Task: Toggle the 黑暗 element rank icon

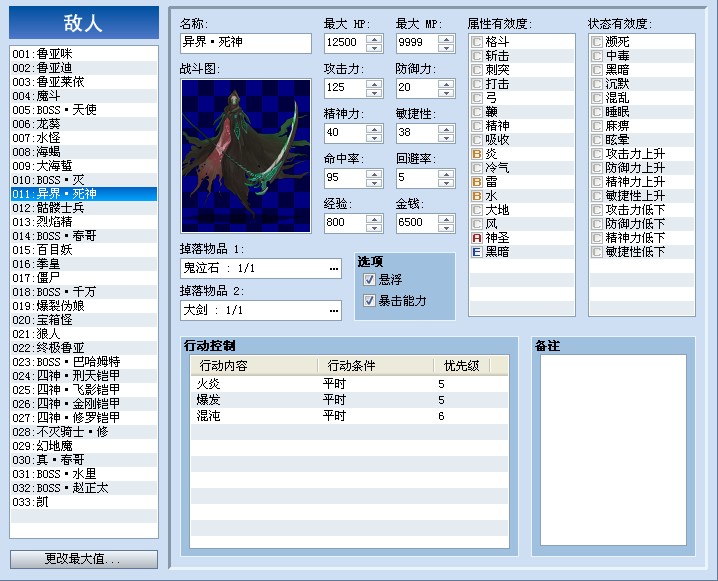Action: pos(477,252)
